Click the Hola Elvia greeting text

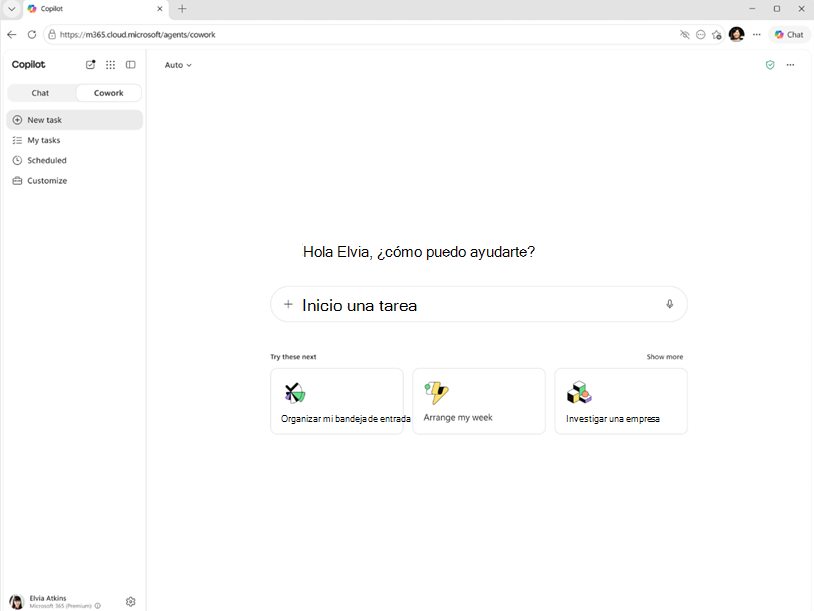pyautogui.click(x=419, y=252)
